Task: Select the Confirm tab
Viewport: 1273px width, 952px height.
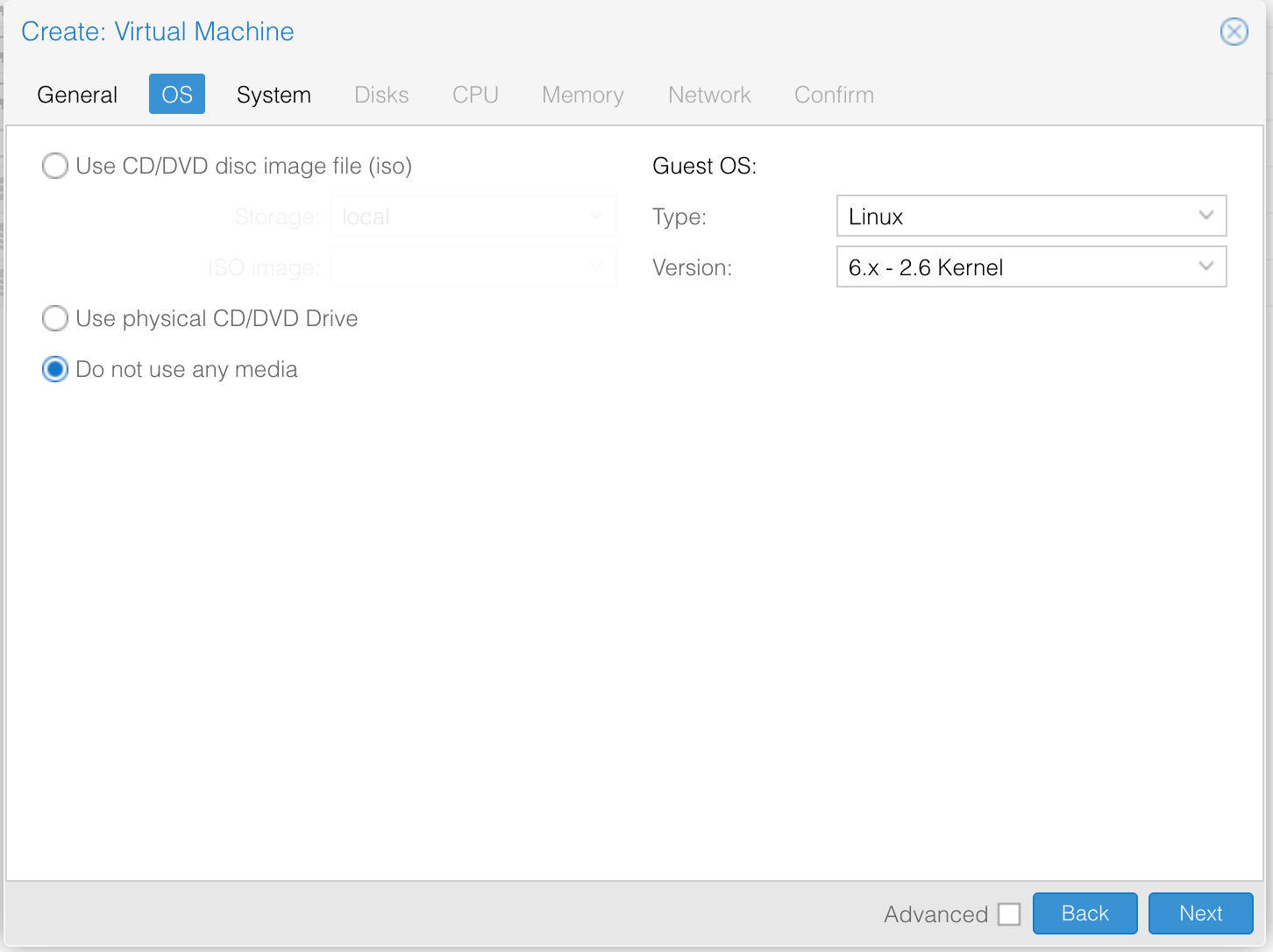Action: (834, 95)
